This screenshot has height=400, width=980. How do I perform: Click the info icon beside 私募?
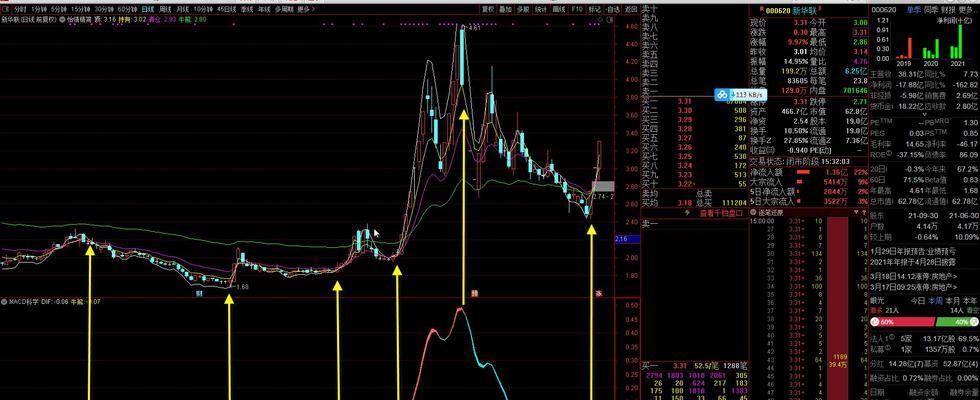coord(887,347)
